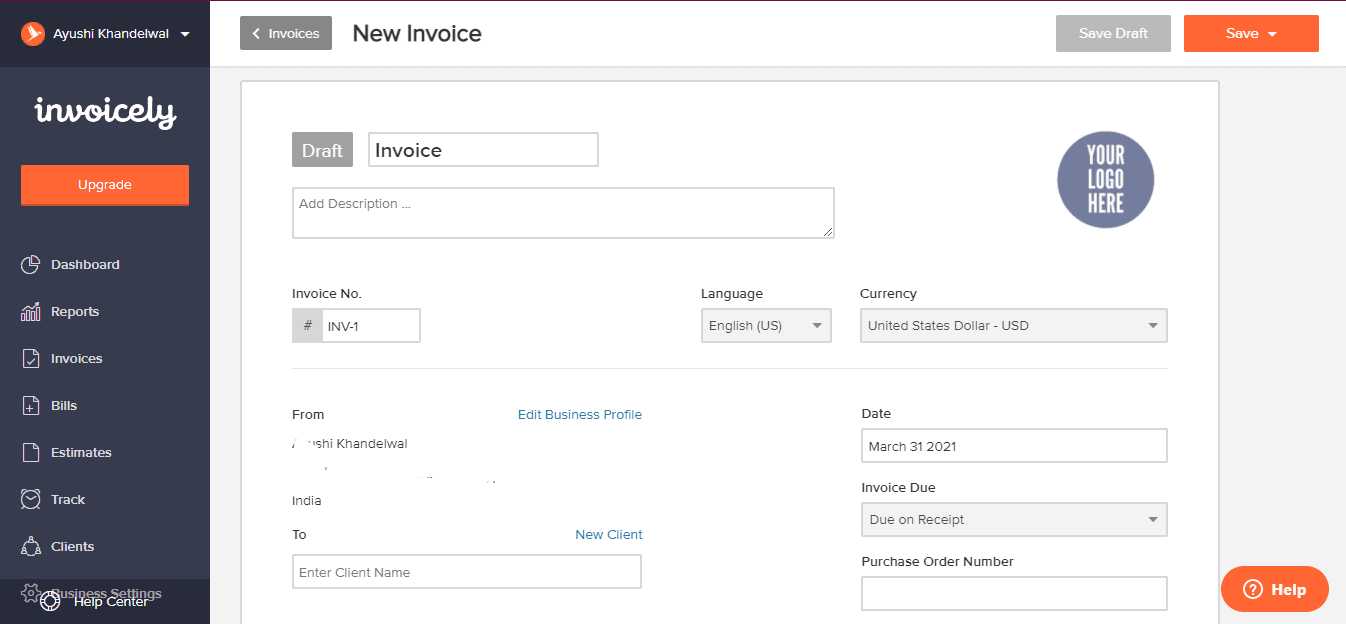Viewport: 1346px width, 624px height.
Task: Click the Edit Business Profile link
Action: (x=579, y=414)
